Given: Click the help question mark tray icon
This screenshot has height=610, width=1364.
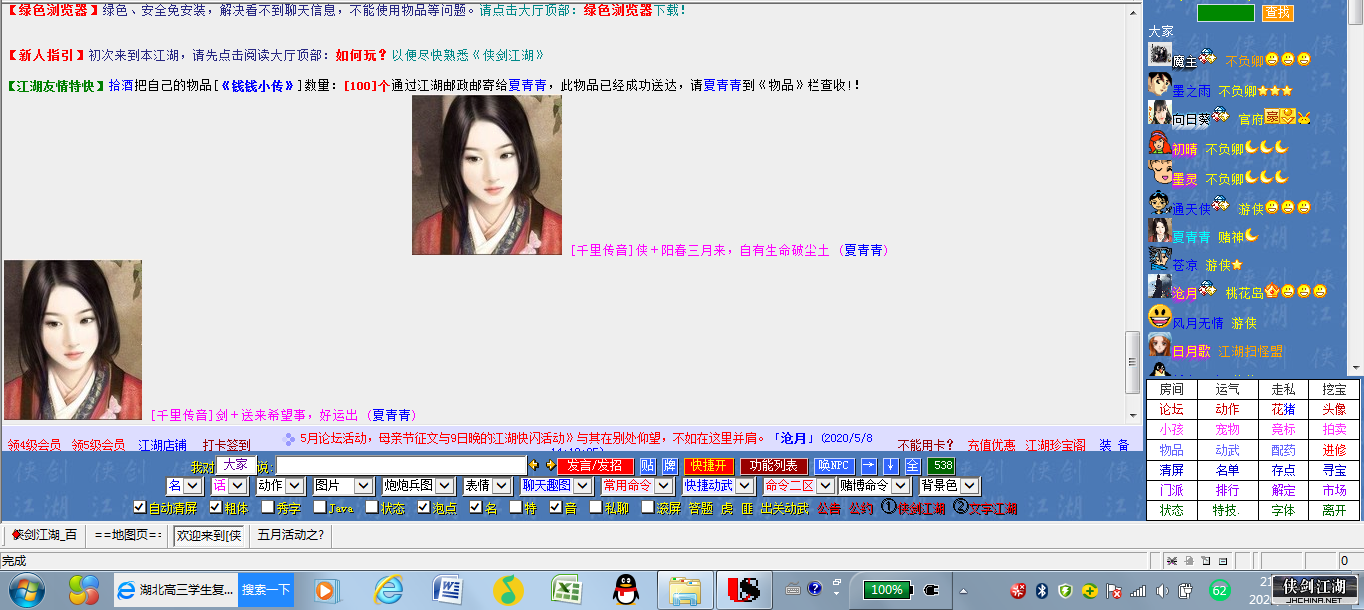Looking at the screenshot, I should pos(814,588).
